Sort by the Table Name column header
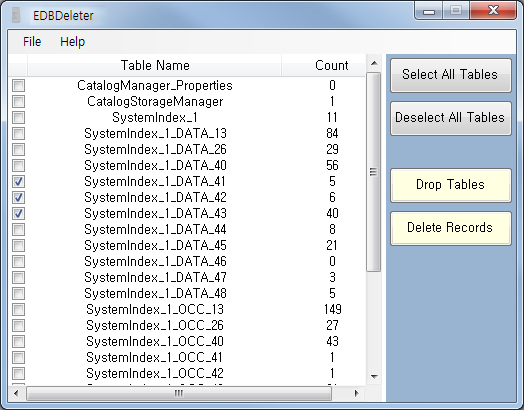This screenshot has width=524, height=410. 155,65
